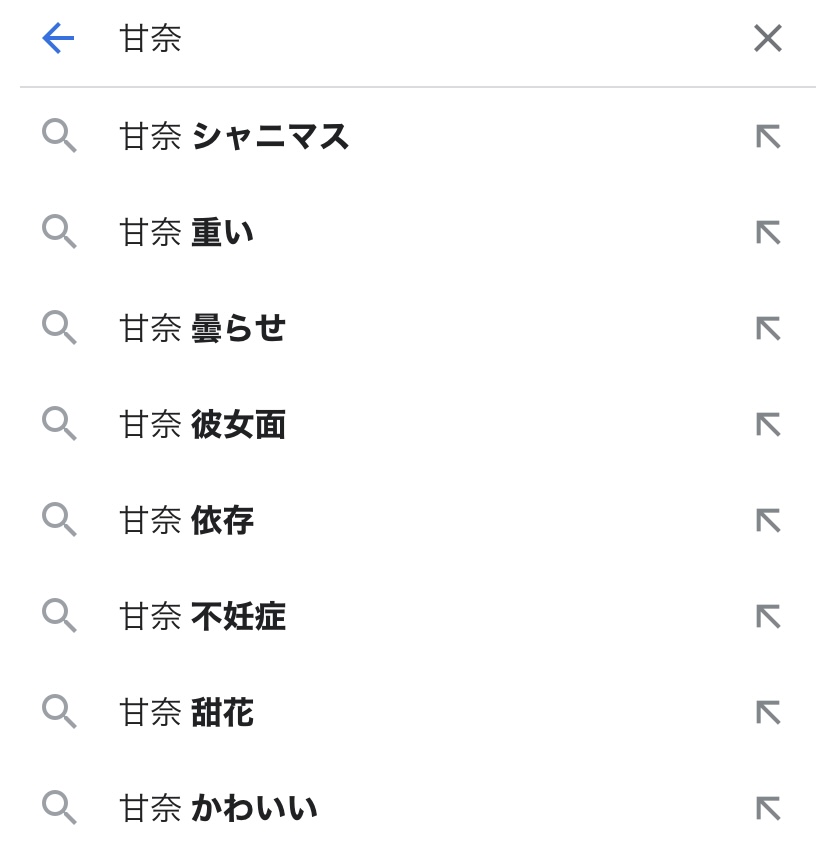
Task: Insert 甘奈 甜花 using arrow icon
Action: pos(768,713)
